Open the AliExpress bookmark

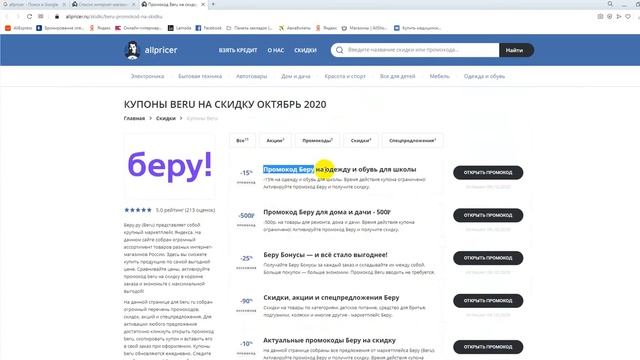[x=18, y=28]
